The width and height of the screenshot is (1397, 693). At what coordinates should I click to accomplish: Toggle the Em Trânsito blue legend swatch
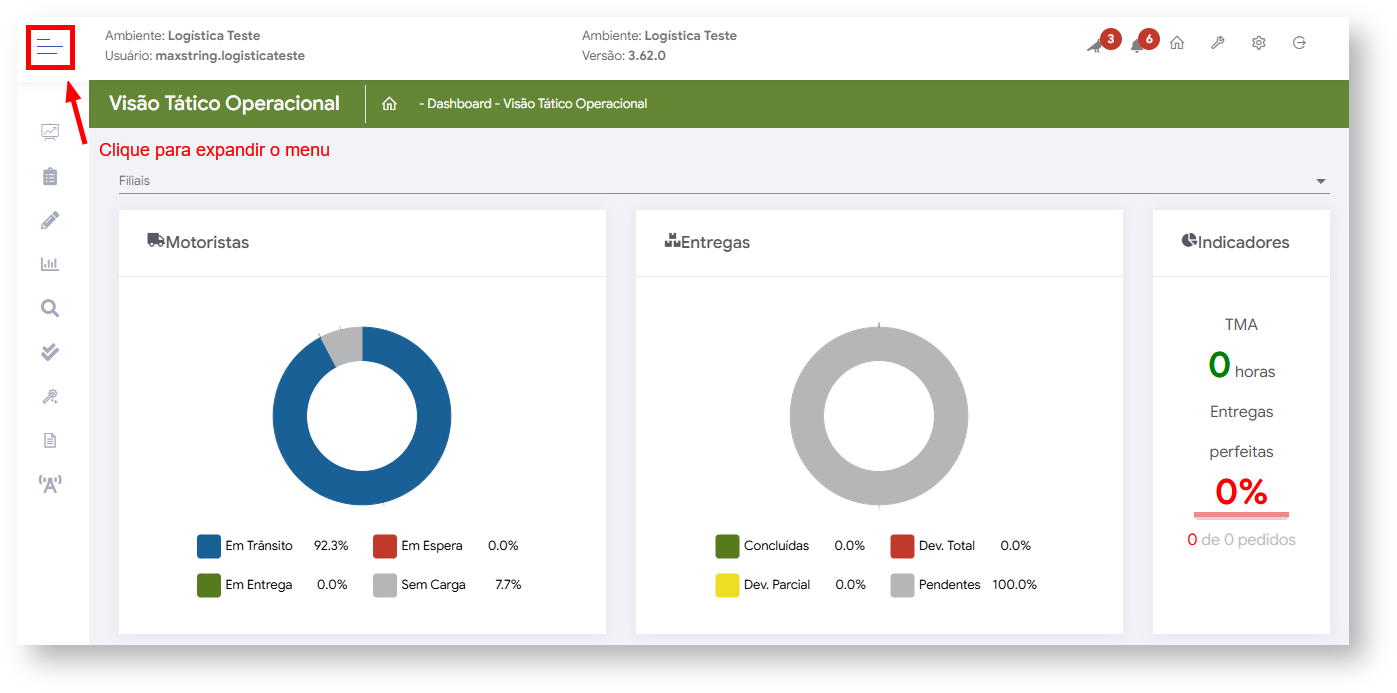(209, 546)
